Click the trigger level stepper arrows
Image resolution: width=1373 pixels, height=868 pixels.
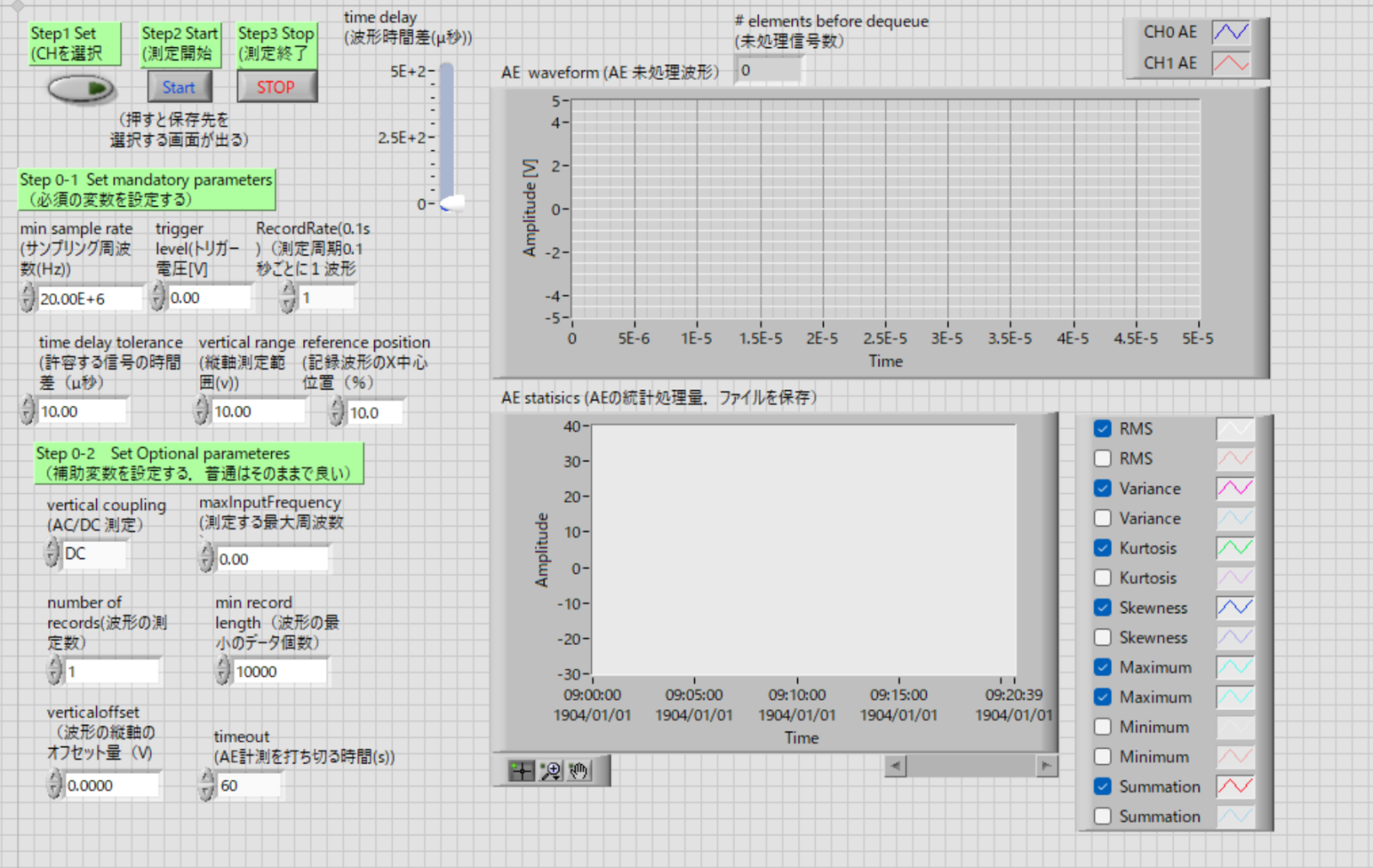[x=158, y=297]
